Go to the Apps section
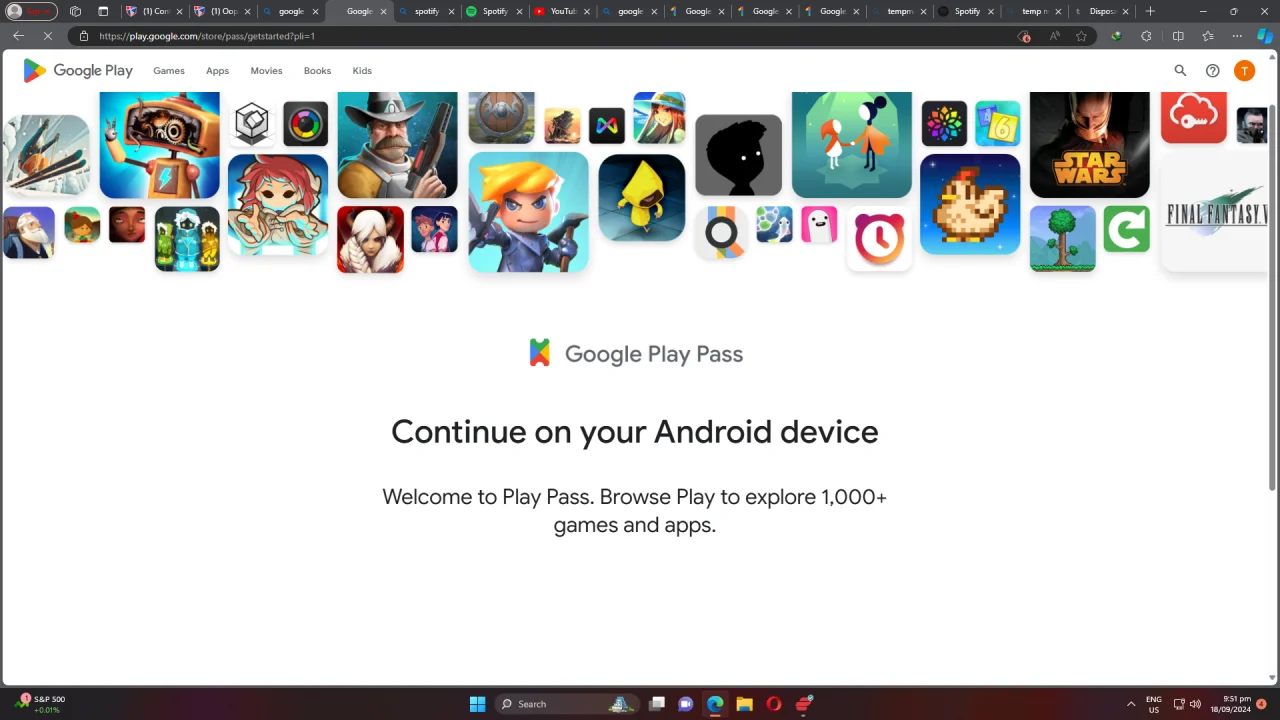This screenshot has height=720, width=1280. (217, 71)
